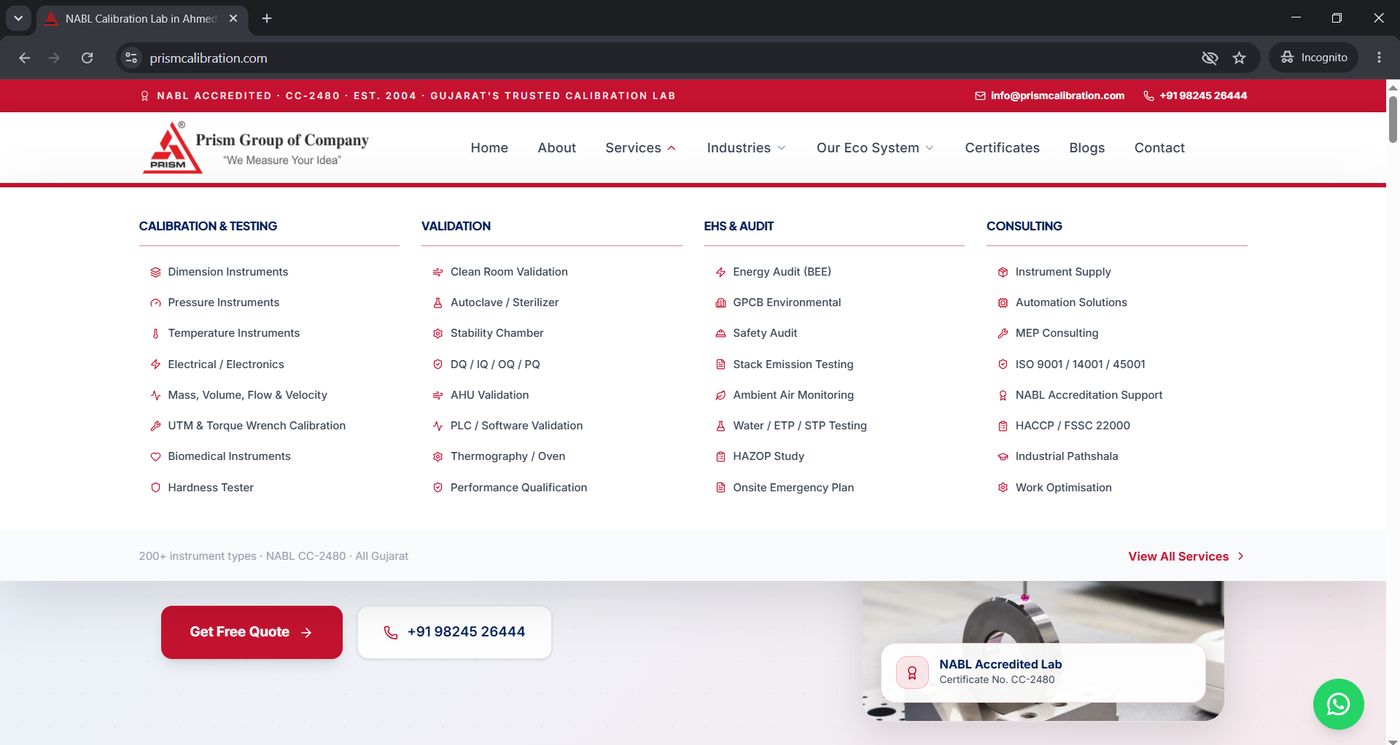The image size is (1400, 745).
Task: Click the phone icon in red top bar
Action: [1148, 96]
